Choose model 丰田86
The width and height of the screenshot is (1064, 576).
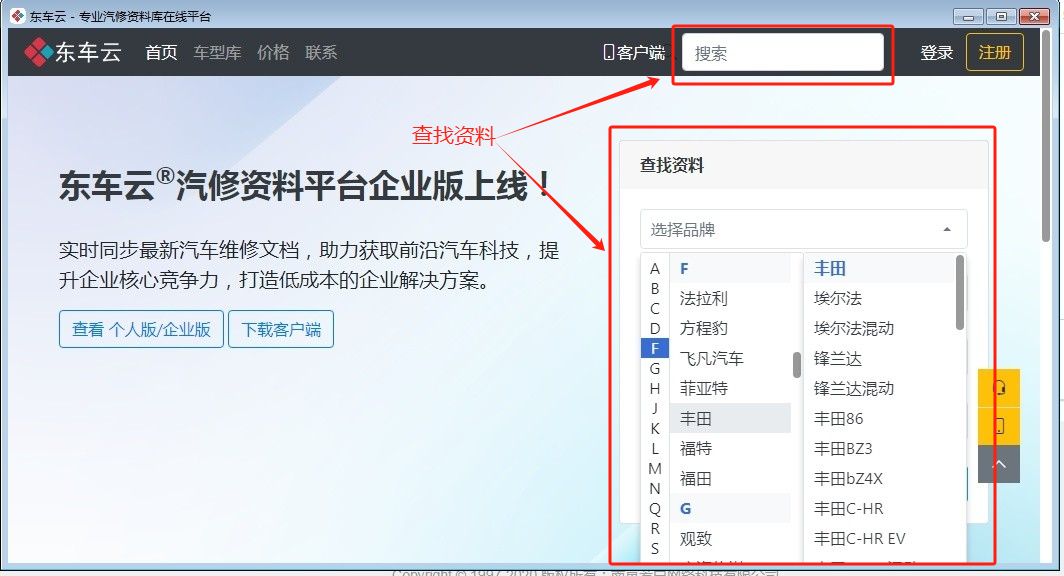[879, 419]
